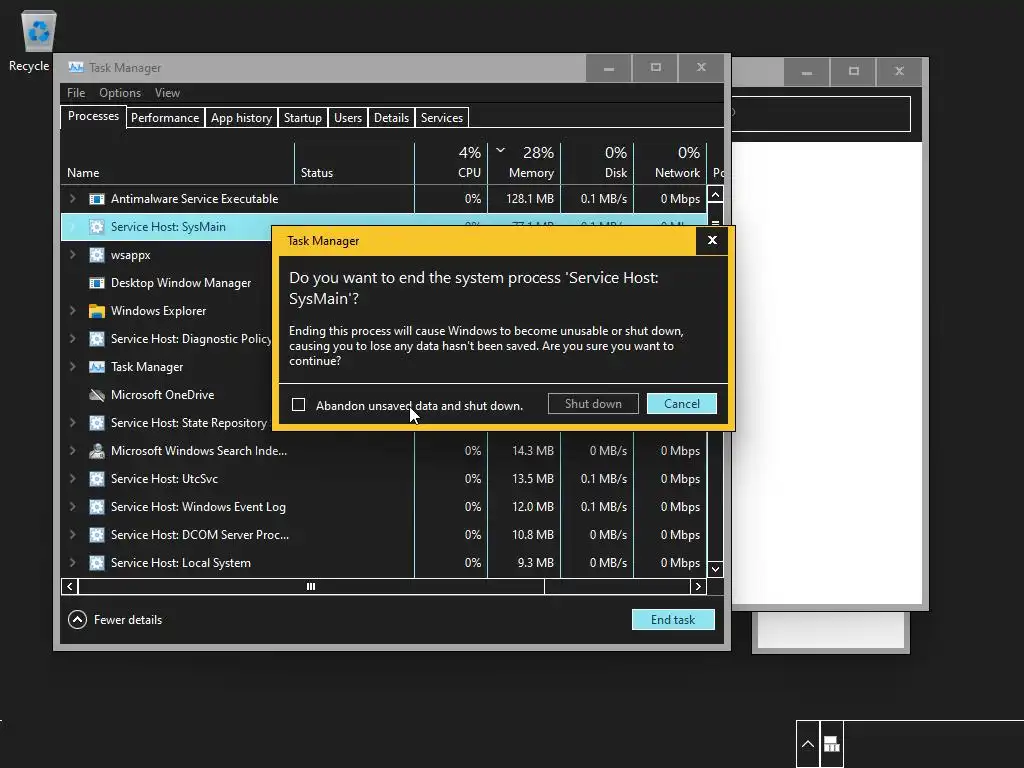Close the end system process dialog
Image resolution: width=1024 pixels, height=768 pixels.
pos(712,240)
